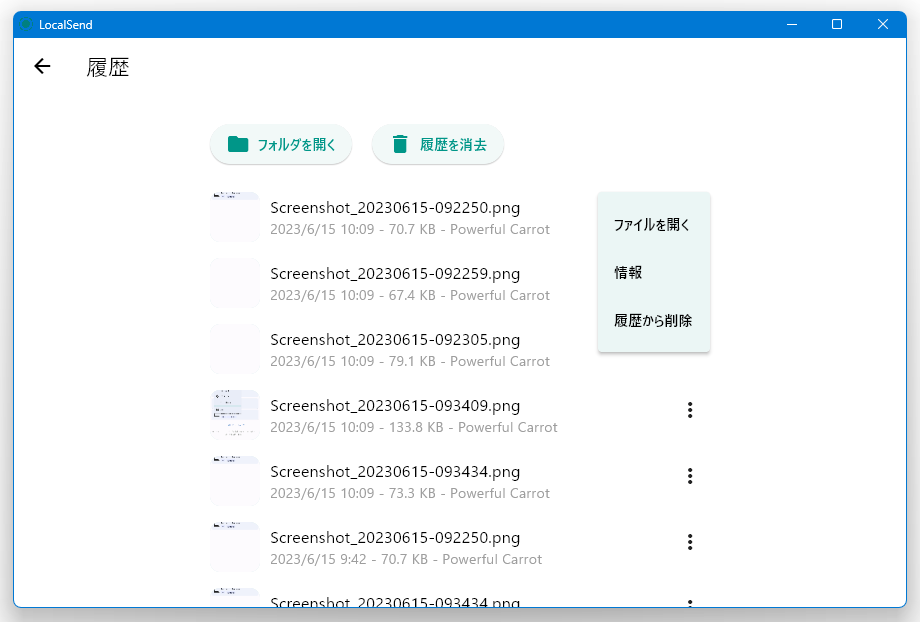Image resolution: width=920 pixels, height=622 pixels.
Task: Click the thumbnail for Screenshot_20230615-092259.png
Action: click(x=235, y=283)
